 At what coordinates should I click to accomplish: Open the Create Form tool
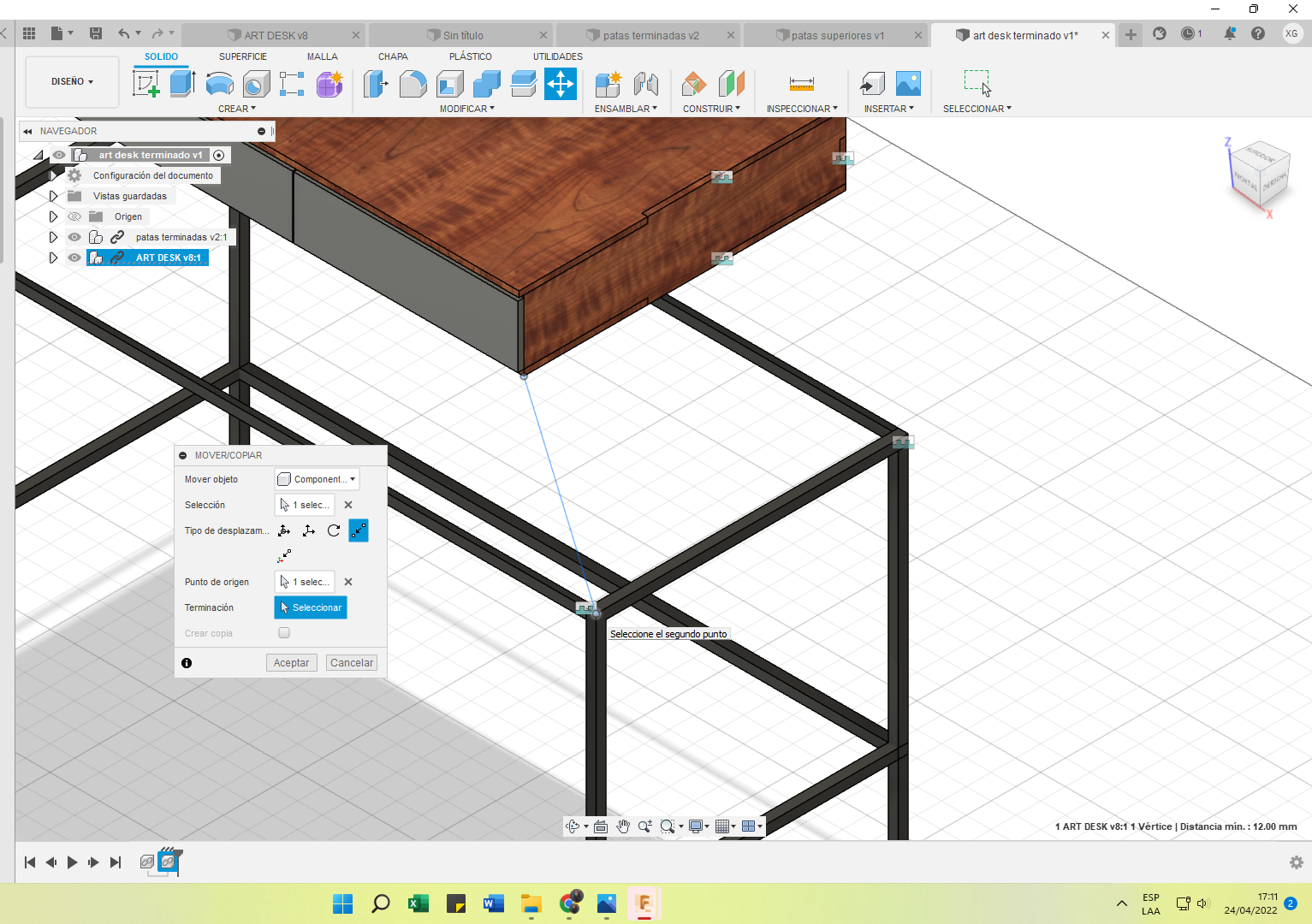click(329, 84)
